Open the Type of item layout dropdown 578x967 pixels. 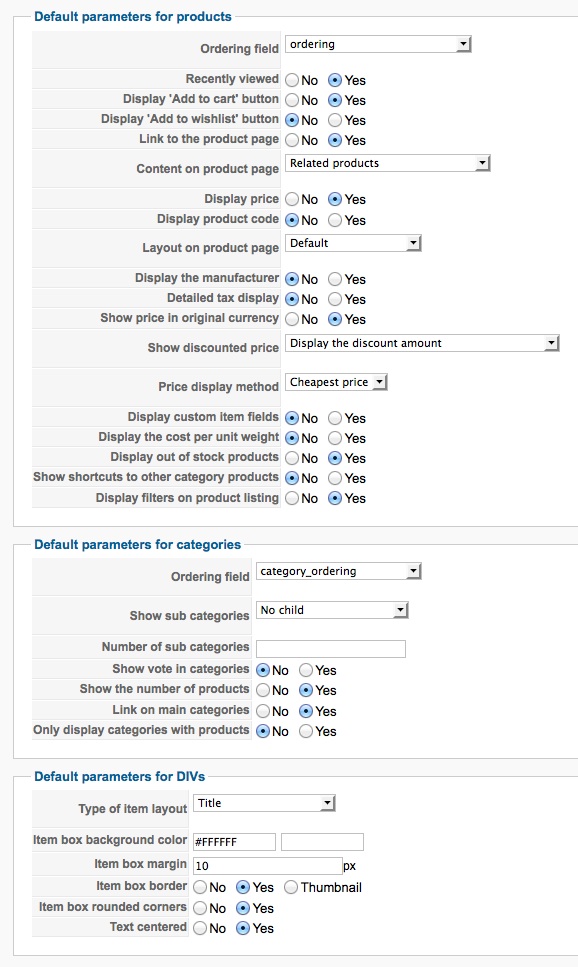(264, 804)
